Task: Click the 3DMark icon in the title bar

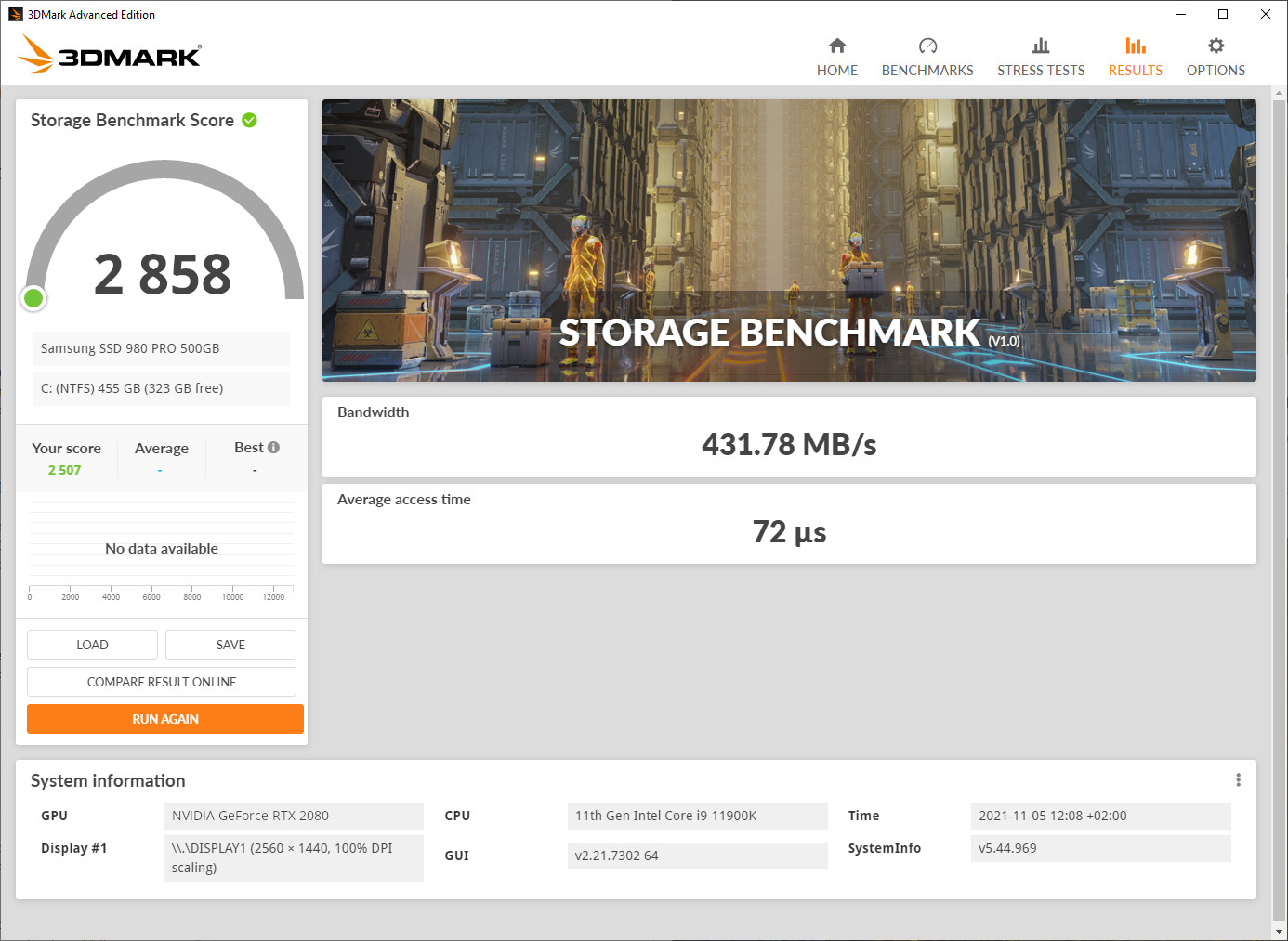Action: [x=16, y=13]
